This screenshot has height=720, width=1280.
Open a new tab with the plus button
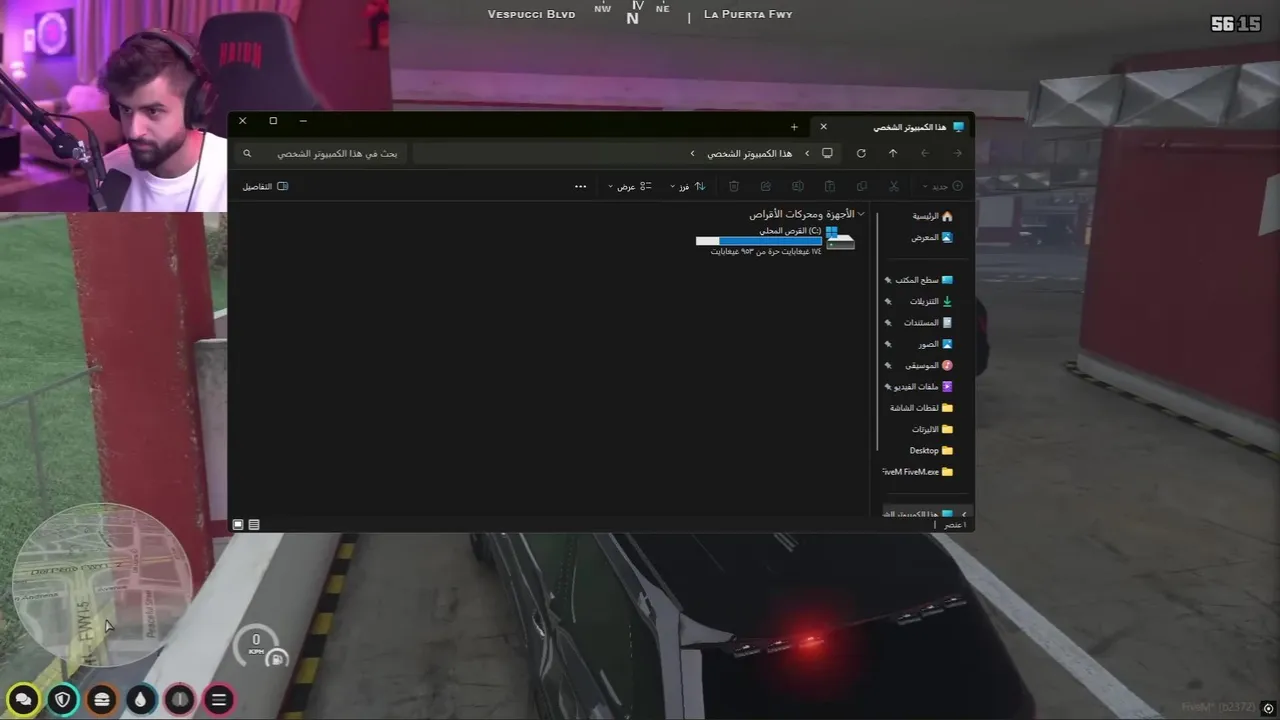coord(794,127)
